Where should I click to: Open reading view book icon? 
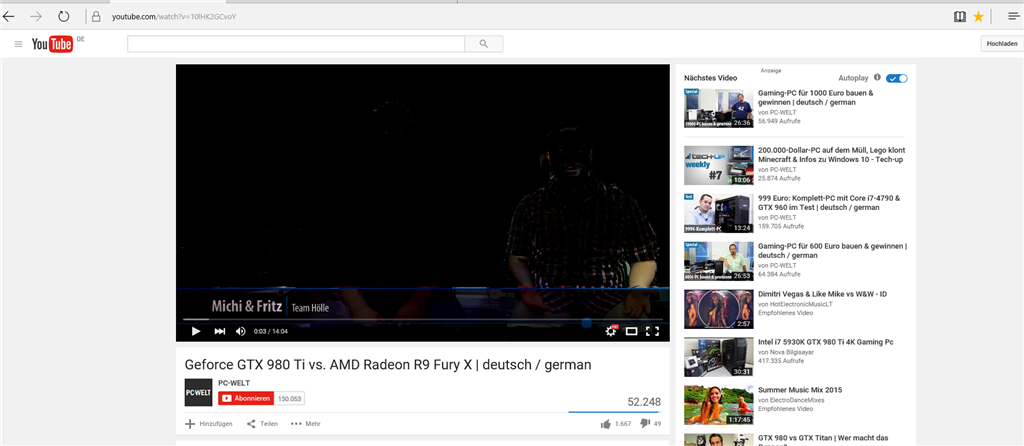point(959,16)
